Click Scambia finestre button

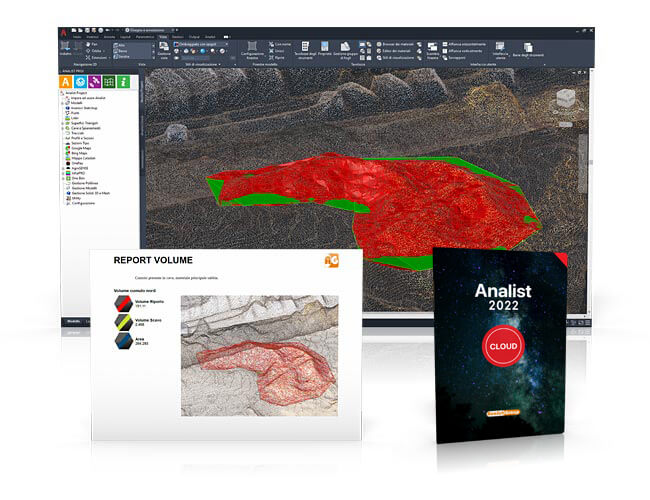(432, 51)
